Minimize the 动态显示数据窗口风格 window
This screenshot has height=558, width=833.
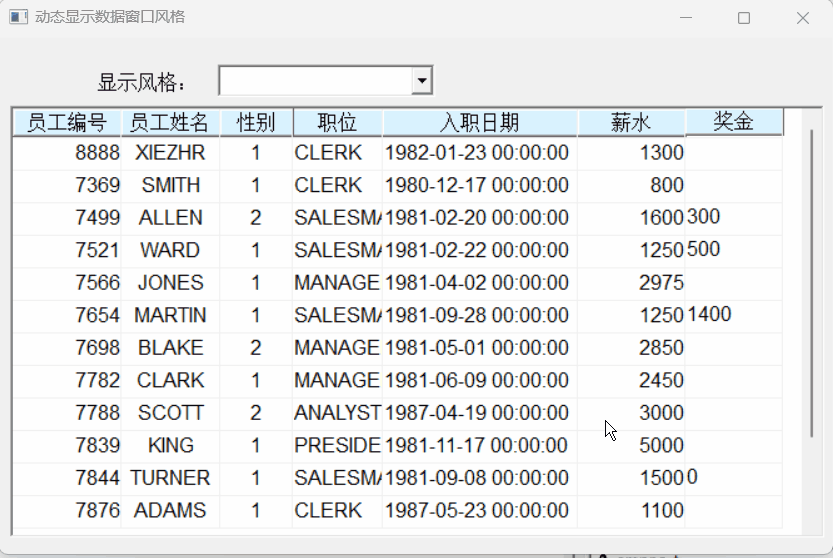[x=686, y=18]
